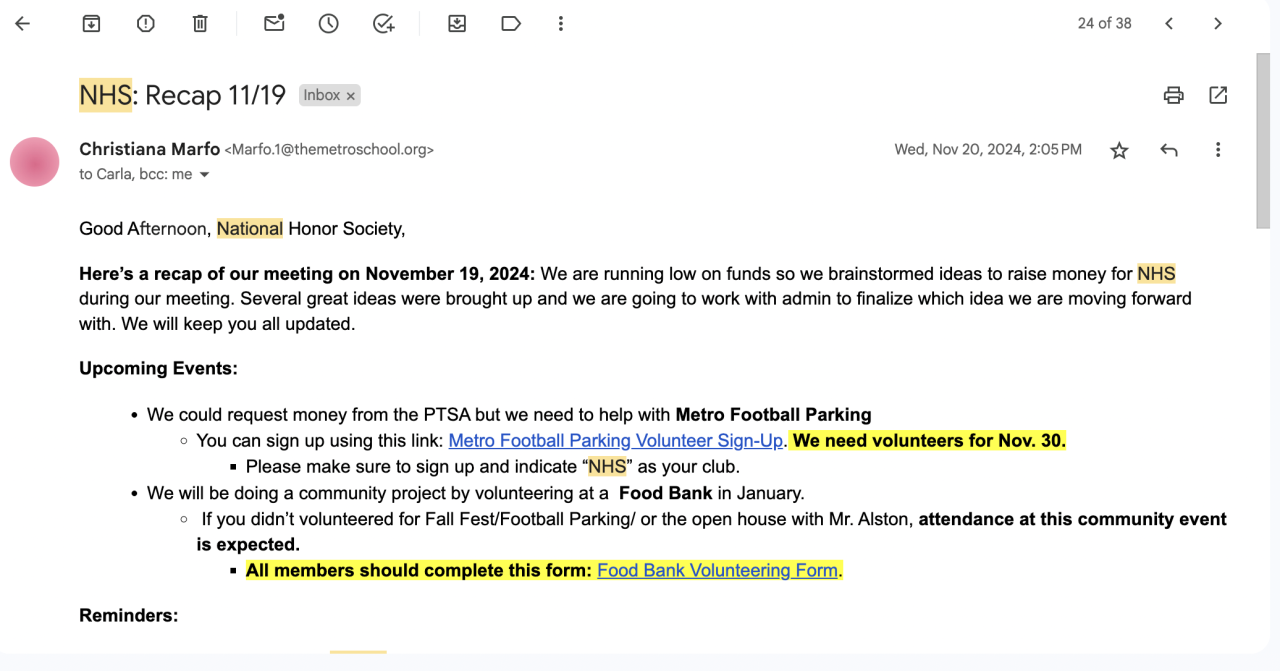The width and height of the screenshot is (1280, 671).
Task: Open email in a new window
Action: coord(1218,95)
